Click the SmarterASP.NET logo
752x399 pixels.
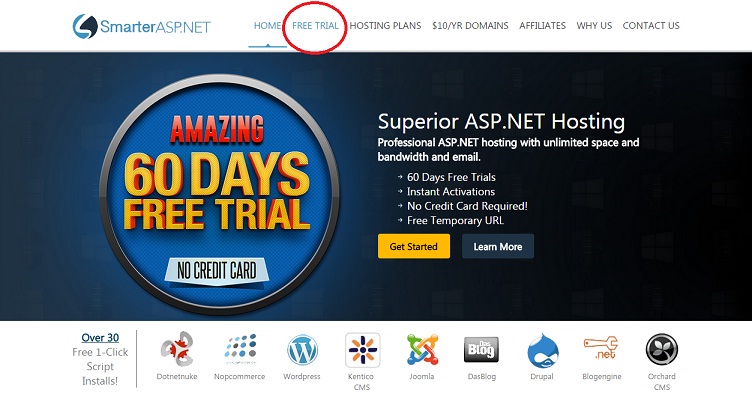[x=141, y=26]
